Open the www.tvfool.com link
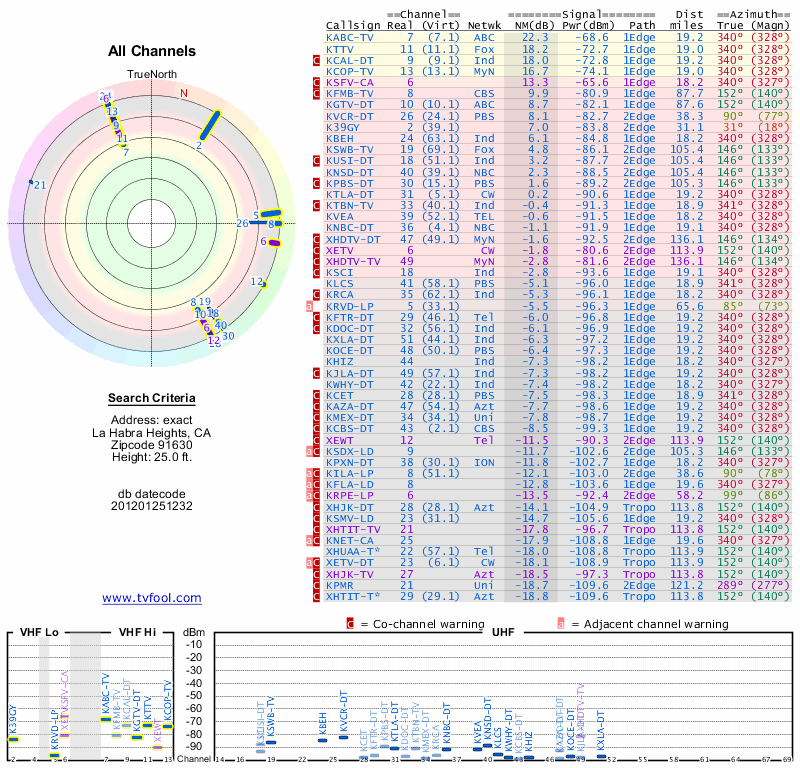Screen dimensions: 800x768 click(152, 598)
